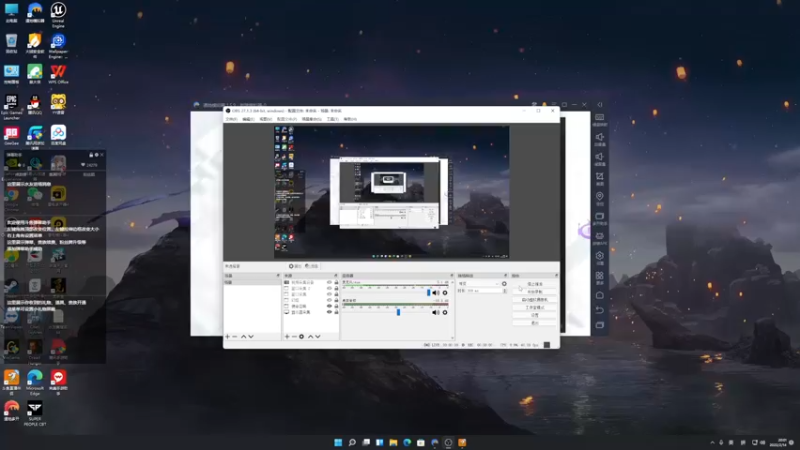Remove the selected scene with the minus icon
The height and width of the screenshot is (450, 800).
click(x=235, y=337)
